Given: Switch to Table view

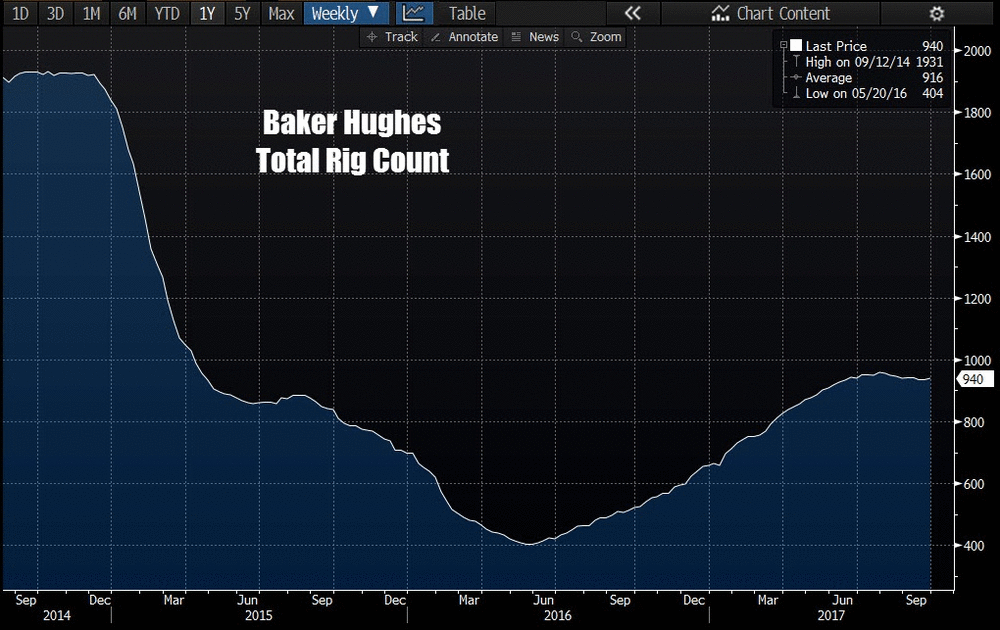Looking at the screenshot, I should click(x=467, y=13).
